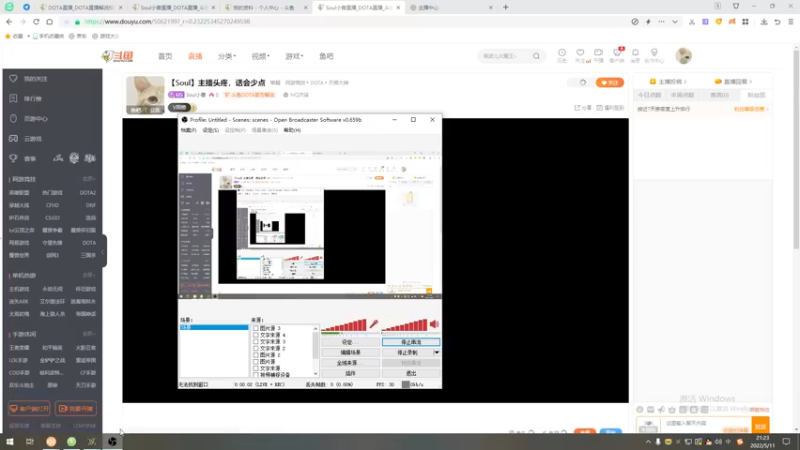
Task: Toggle the 图片源 3 source checkbox in OBS
Action: coord(256,328)
